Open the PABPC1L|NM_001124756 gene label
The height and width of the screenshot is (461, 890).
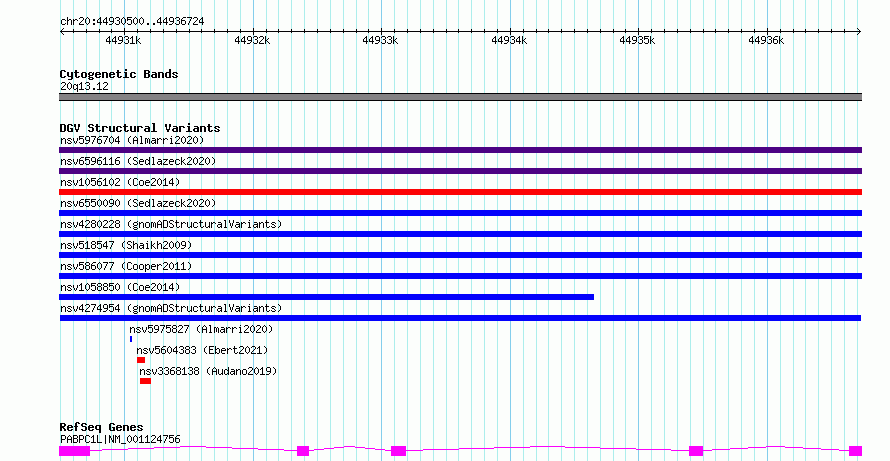coord(120,439)
